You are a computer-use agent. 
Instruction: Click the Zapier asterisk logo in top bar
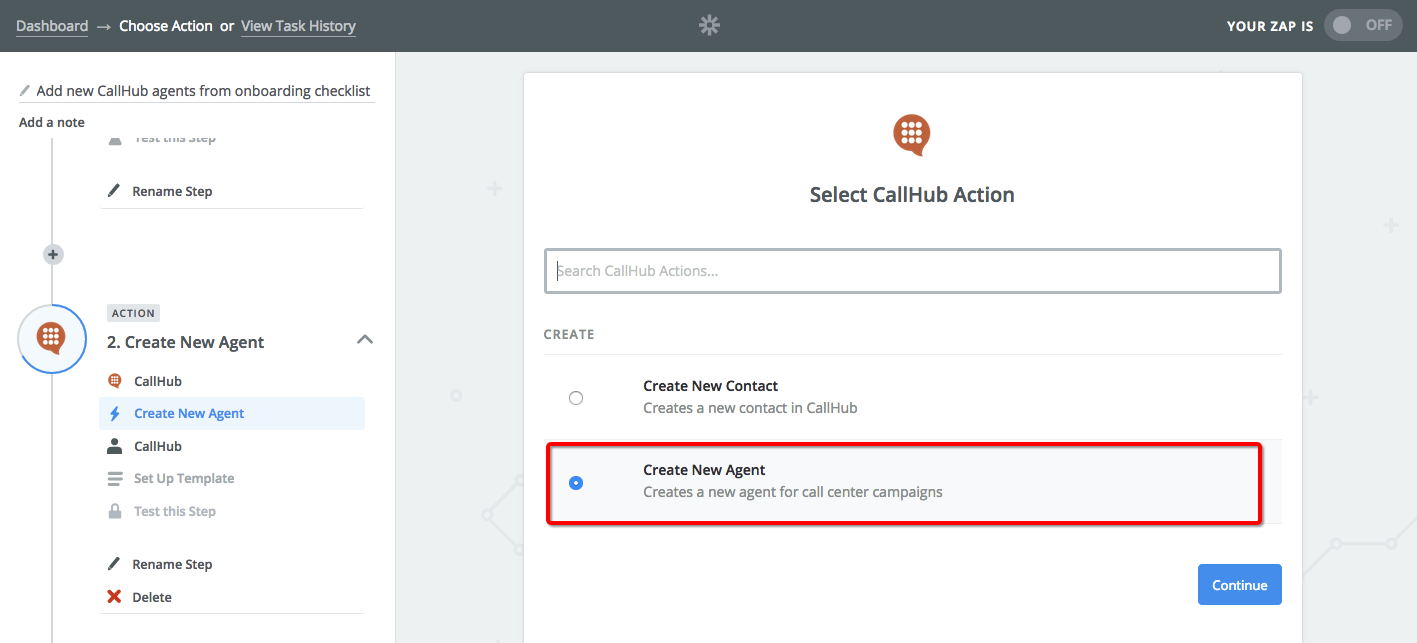[709, 26]
